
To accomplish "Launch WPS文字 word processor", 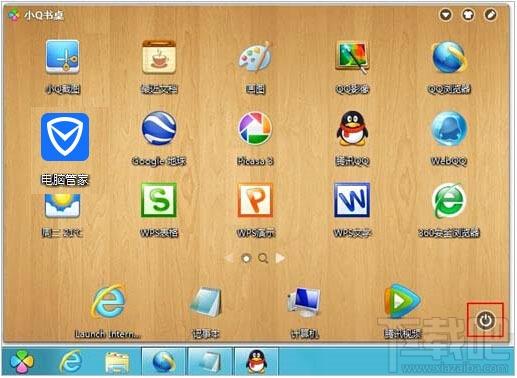I will tap(352, 200).
